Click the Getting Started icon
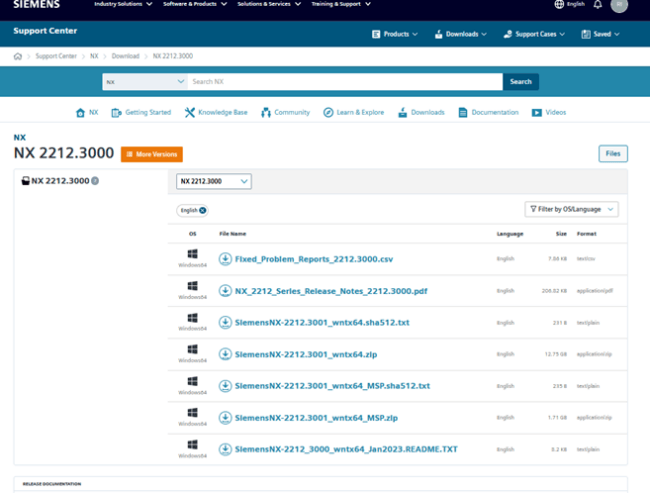The width and height of the screenshot is (650, 493). pos(116,112)
